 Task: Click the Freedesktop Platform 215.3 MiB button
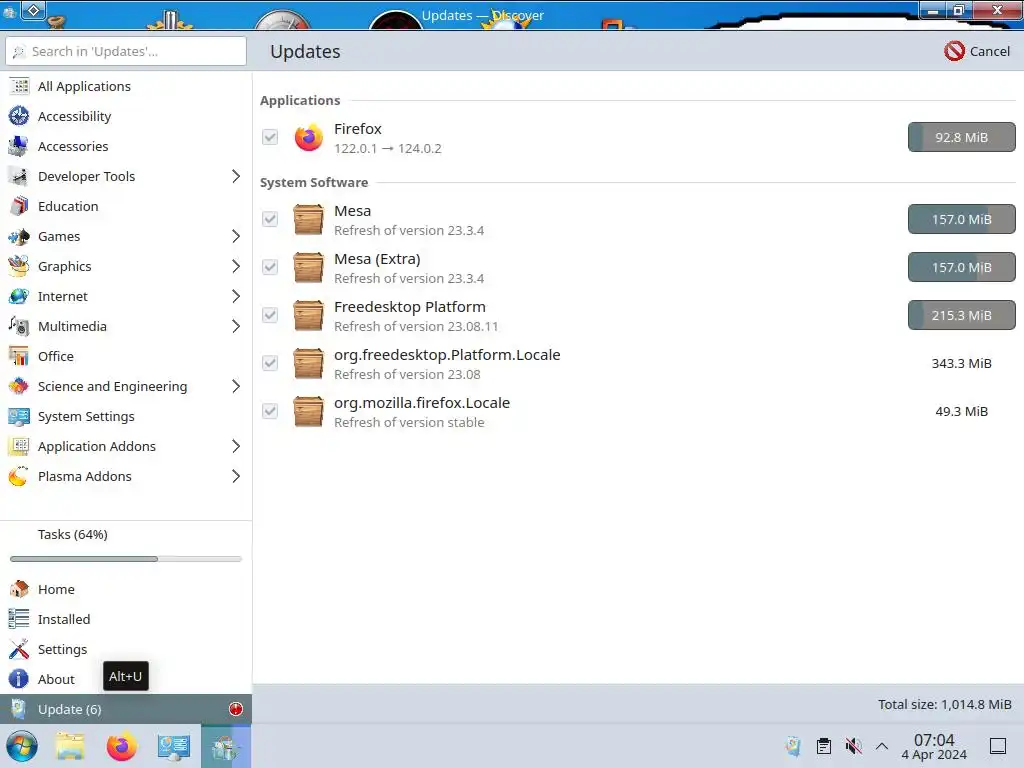pos(961,315)
